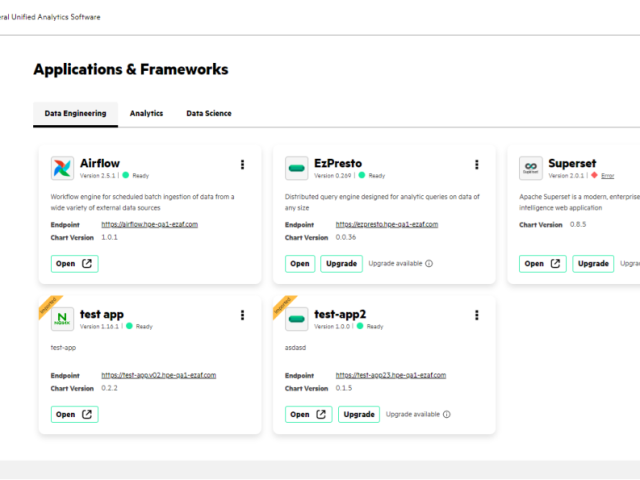The height and width of the screenshot is (480, 640).
Task: Click Superset chart version 0.8.5
Action: tap(578, 224)
